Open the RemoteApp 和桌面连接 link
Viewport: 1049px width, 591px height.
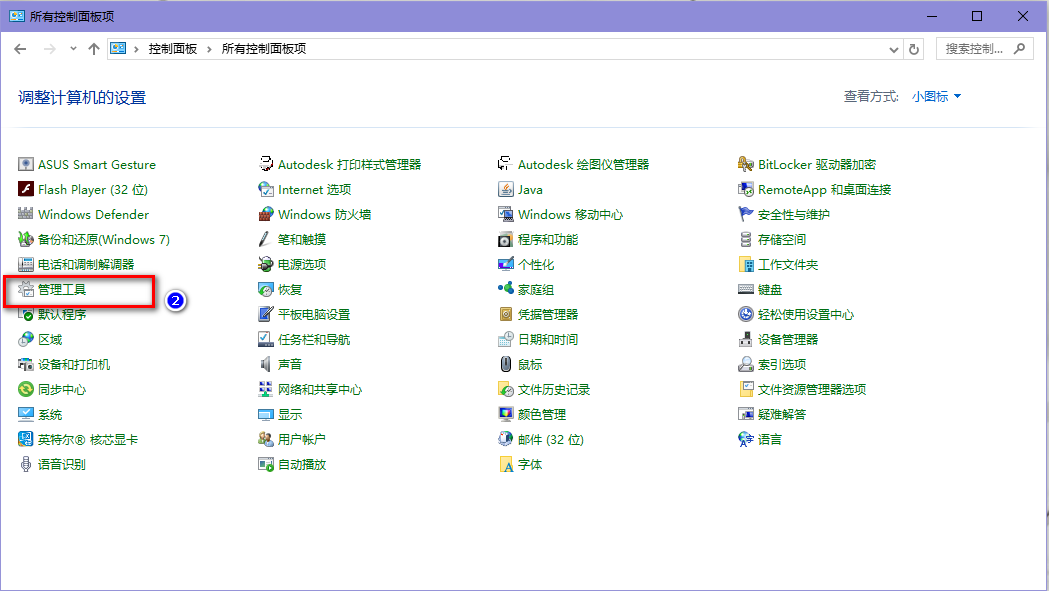[824, 189]
